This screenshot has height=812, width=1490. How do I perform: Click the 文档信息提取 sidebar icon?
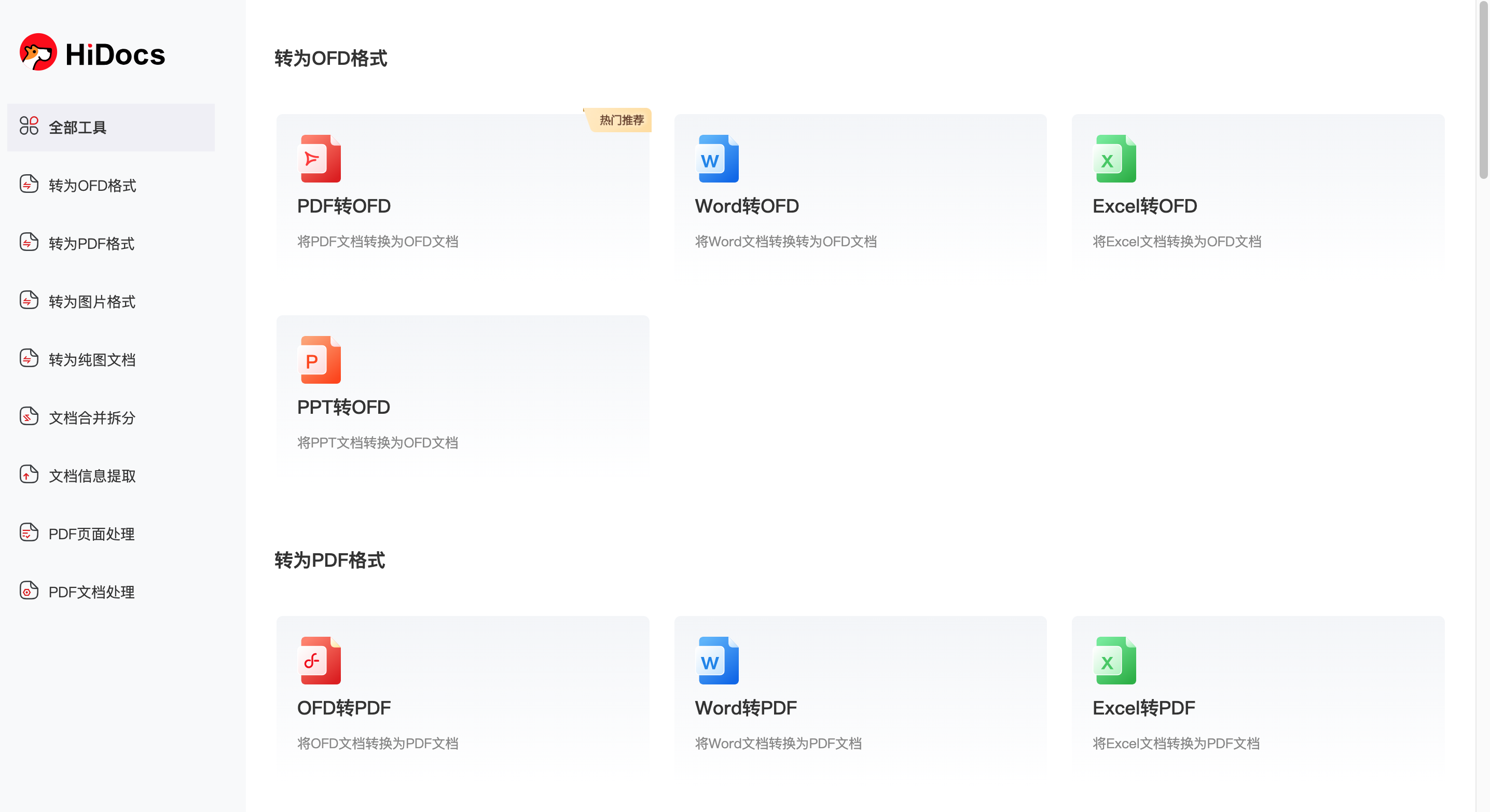point(29,474)
